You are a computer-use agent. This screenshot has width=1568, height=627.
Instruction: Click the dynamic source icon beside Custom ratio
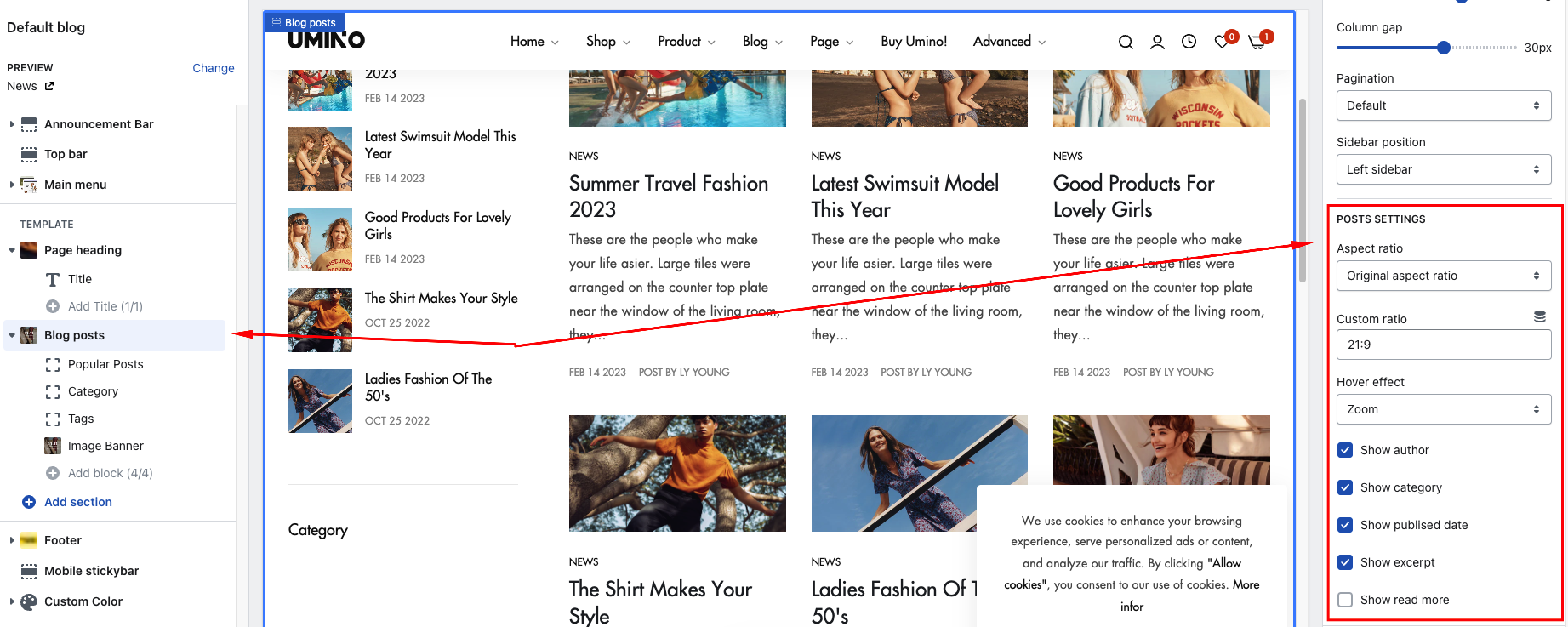click(x=1539, y=316)
